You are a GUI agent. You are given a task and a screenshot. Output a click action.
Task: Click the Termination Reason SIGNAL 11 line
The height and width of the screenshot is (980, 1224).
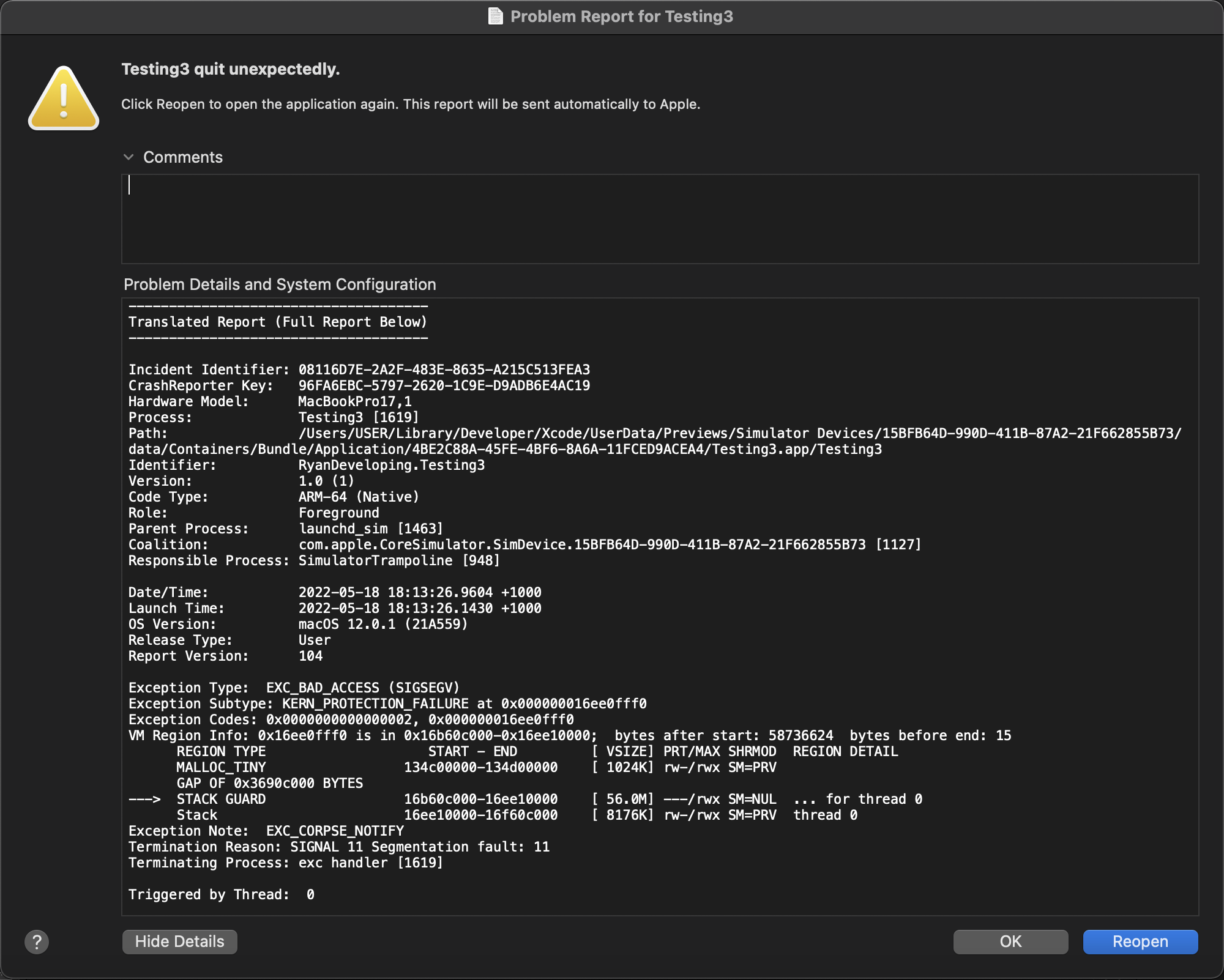point(338,847)
